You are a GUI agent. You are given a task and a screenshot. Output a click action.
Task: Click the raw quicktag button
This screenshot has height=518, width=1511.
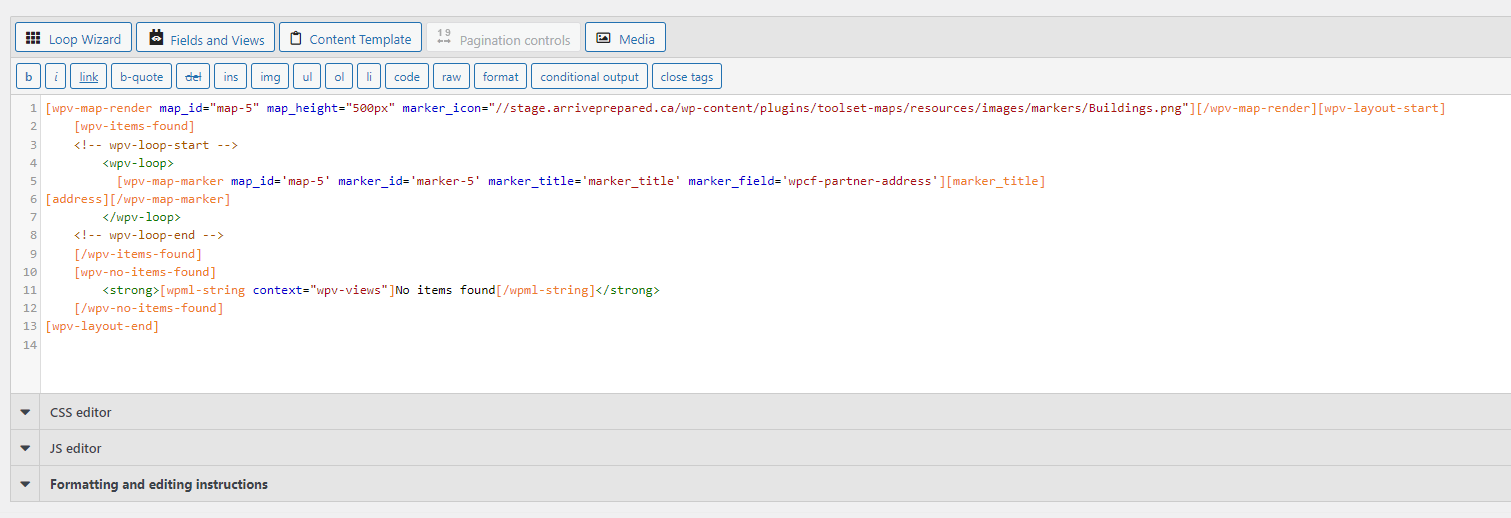click(x=451, y=76)
